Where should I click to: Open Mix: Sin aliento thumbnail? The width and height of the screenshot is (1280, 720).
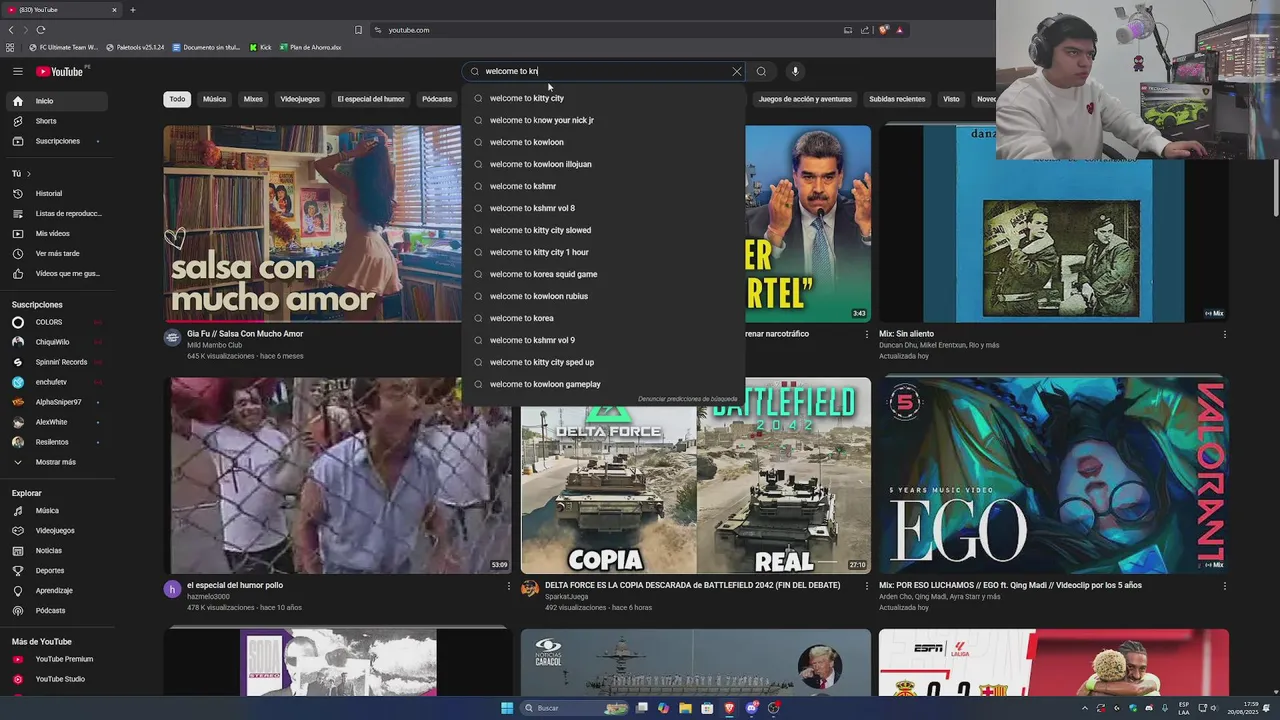tap(1054, 223)
